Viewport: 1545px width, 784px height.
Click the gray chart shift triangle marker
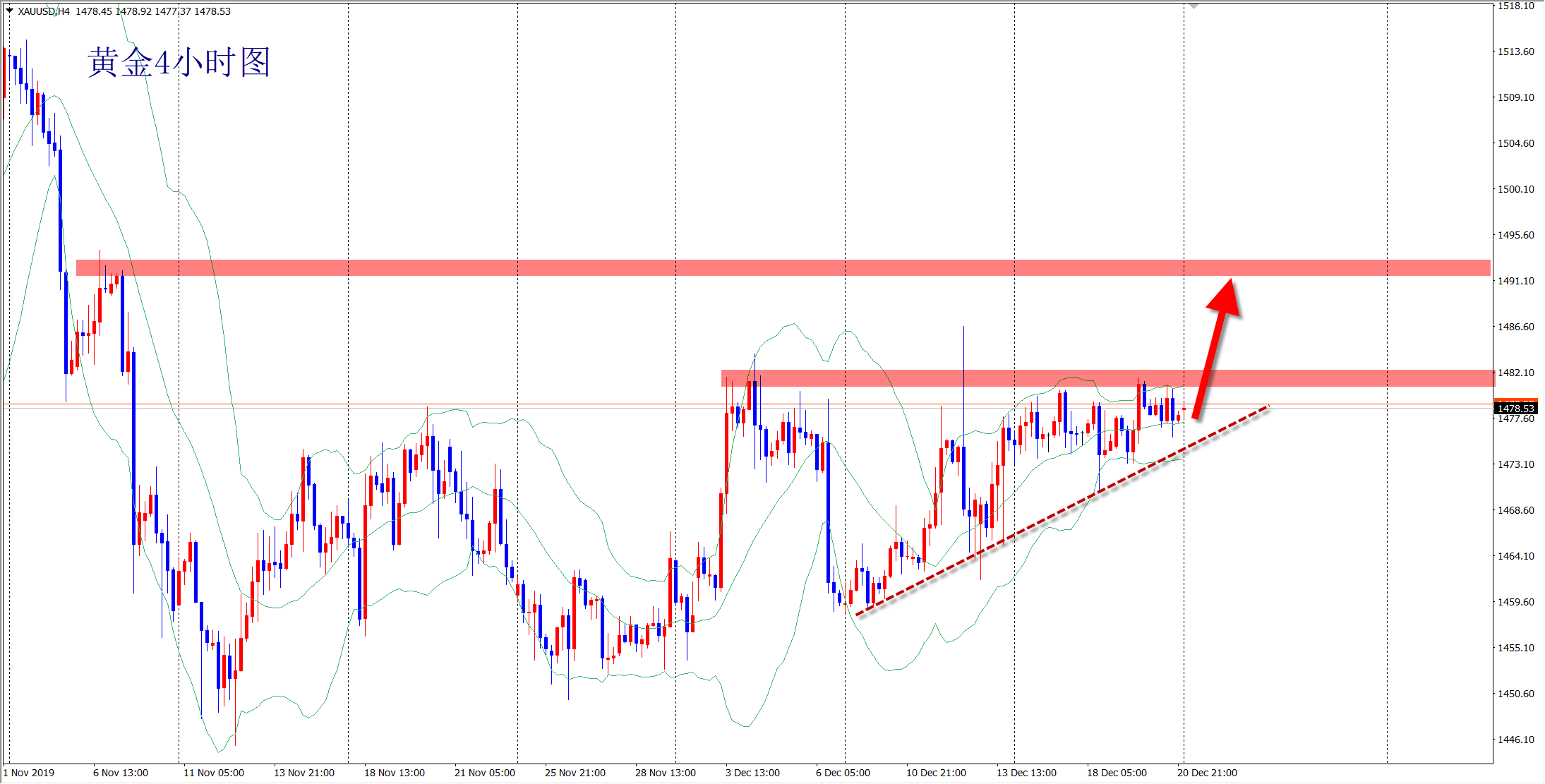coord(1194,6)
